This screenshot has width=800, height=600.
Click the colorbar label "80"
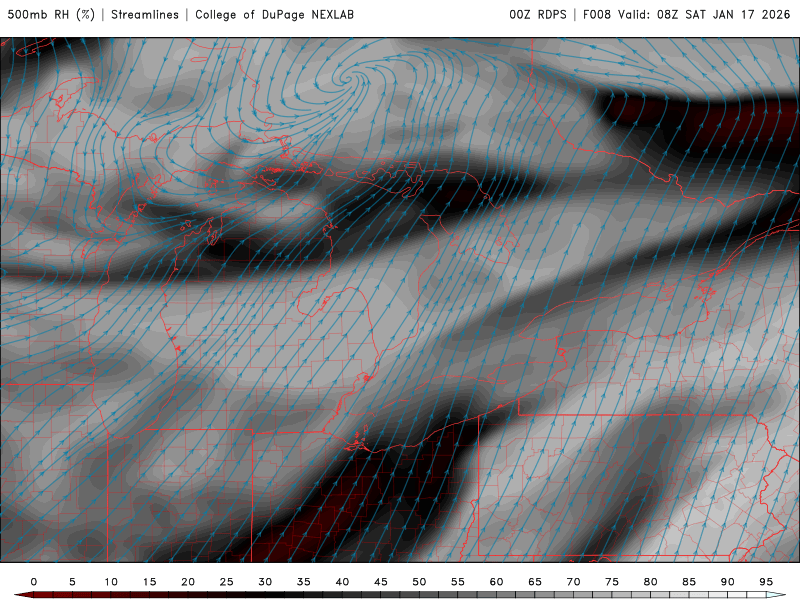click(x=651, y=582)
